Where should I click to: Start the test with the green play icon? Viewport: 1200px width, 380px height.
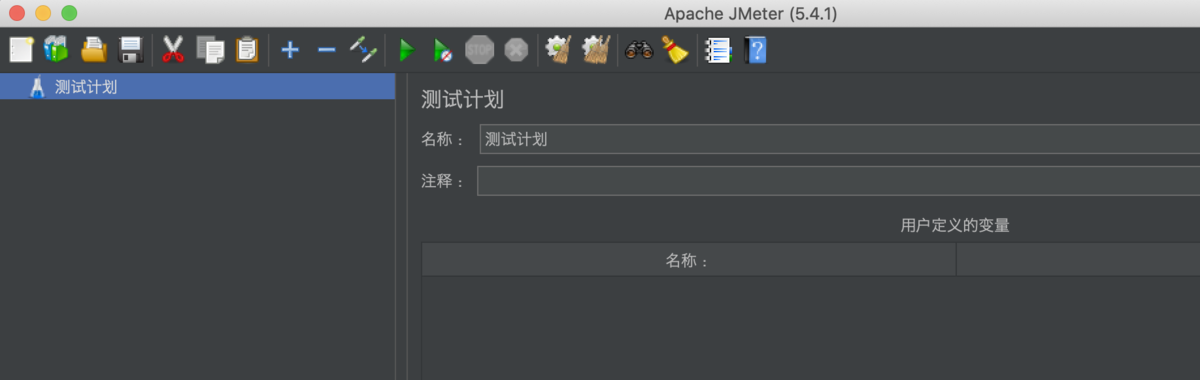(406, 49)
